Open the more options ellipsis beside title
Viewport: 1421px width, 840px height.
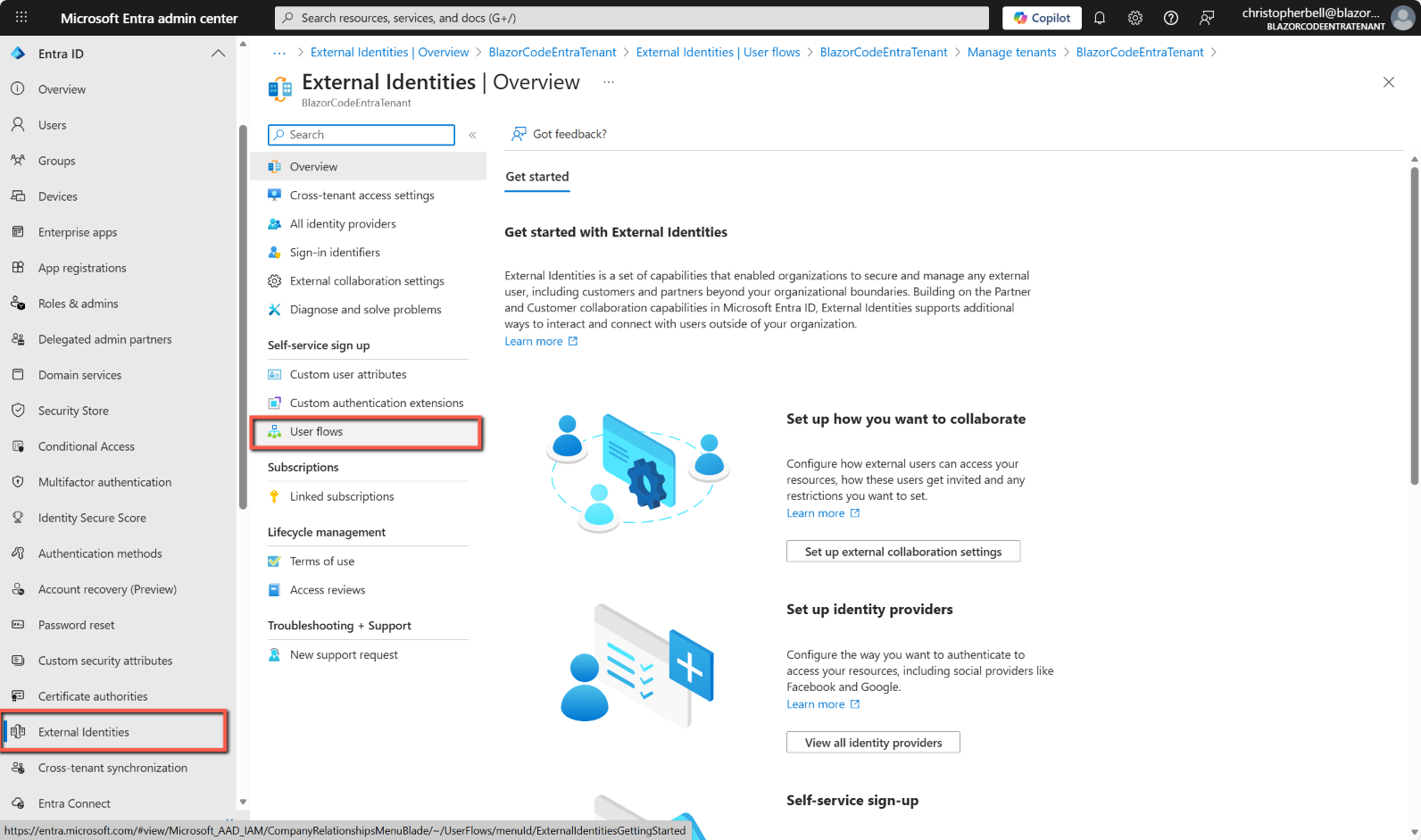608,82
